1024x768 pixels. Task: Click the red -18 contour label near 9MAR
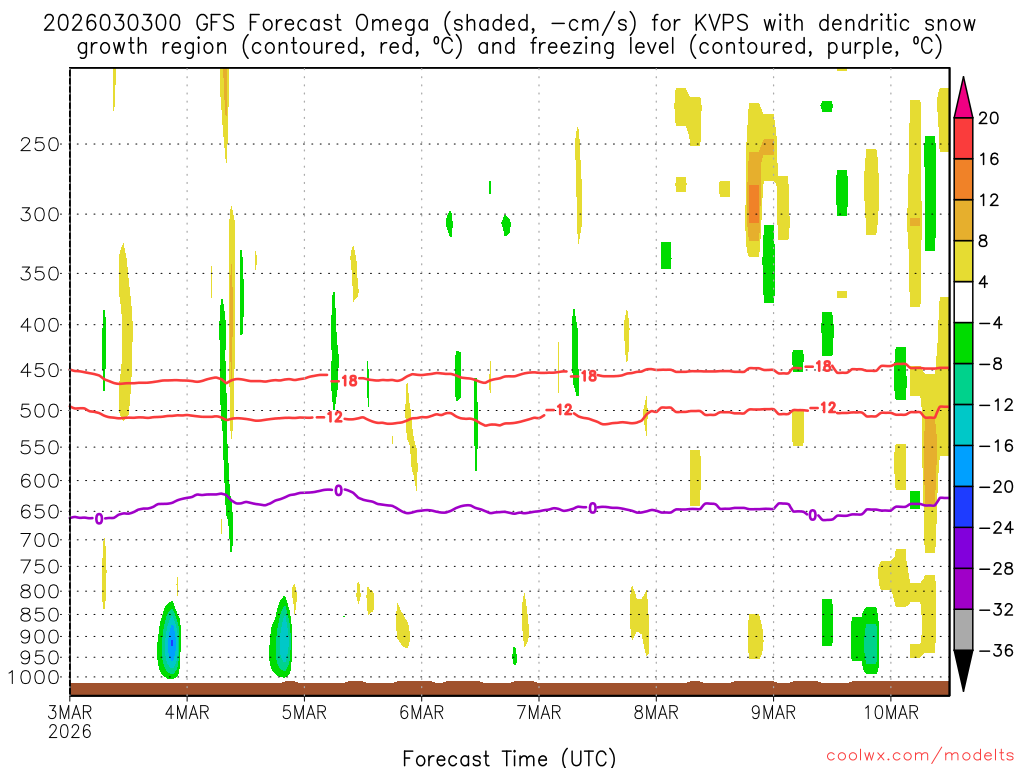pyautogui.click(x=818, y=366)
